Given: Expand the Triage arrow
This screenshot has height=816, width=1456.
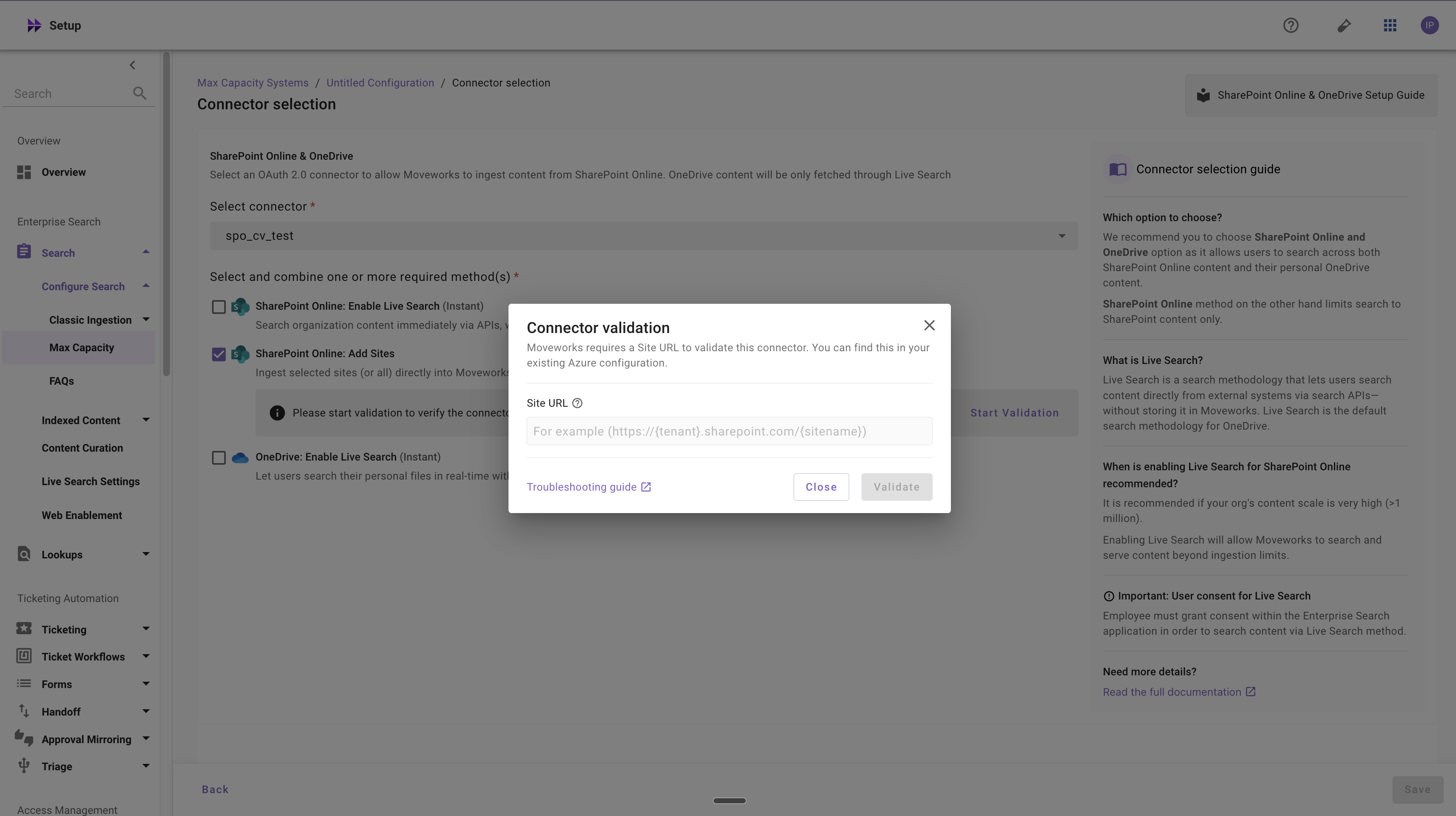Looking at the screenshot, I should click(146, 766).
